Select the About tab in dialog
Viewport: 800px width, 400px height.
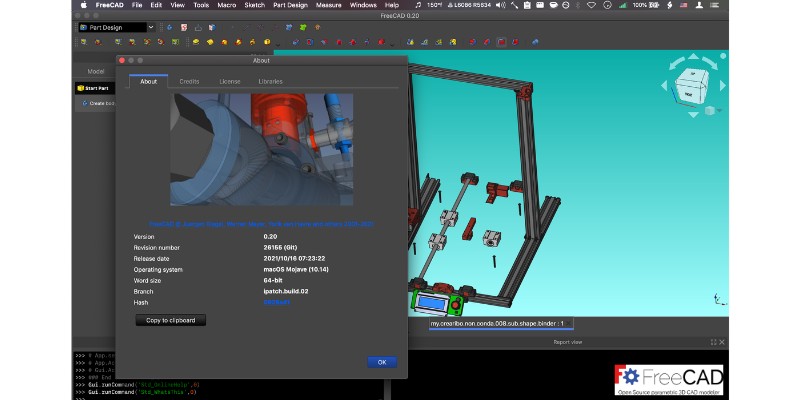[x=148, y=82]
